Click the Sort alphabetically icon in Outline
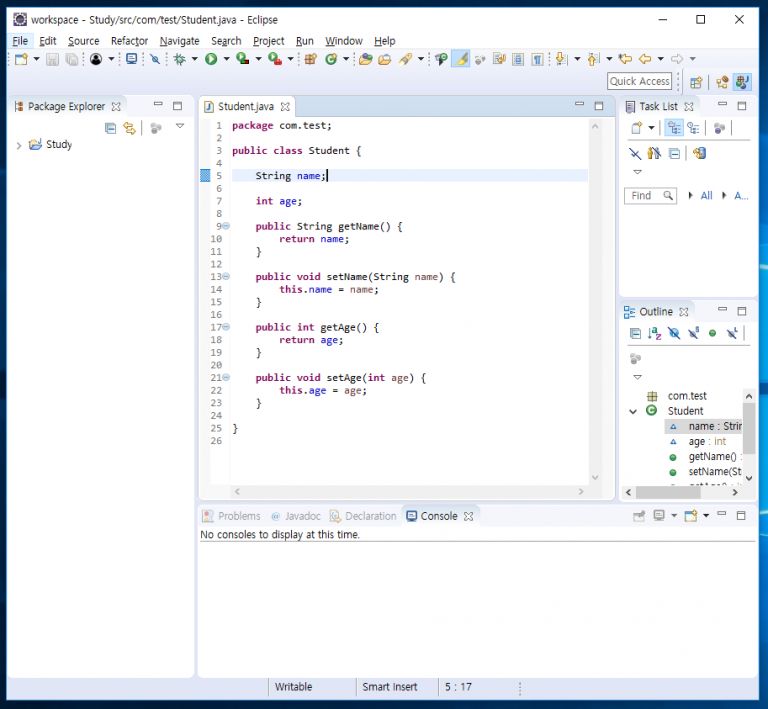Screen dimensions: 768x709 pyautogui.click(x=654, y=333)
